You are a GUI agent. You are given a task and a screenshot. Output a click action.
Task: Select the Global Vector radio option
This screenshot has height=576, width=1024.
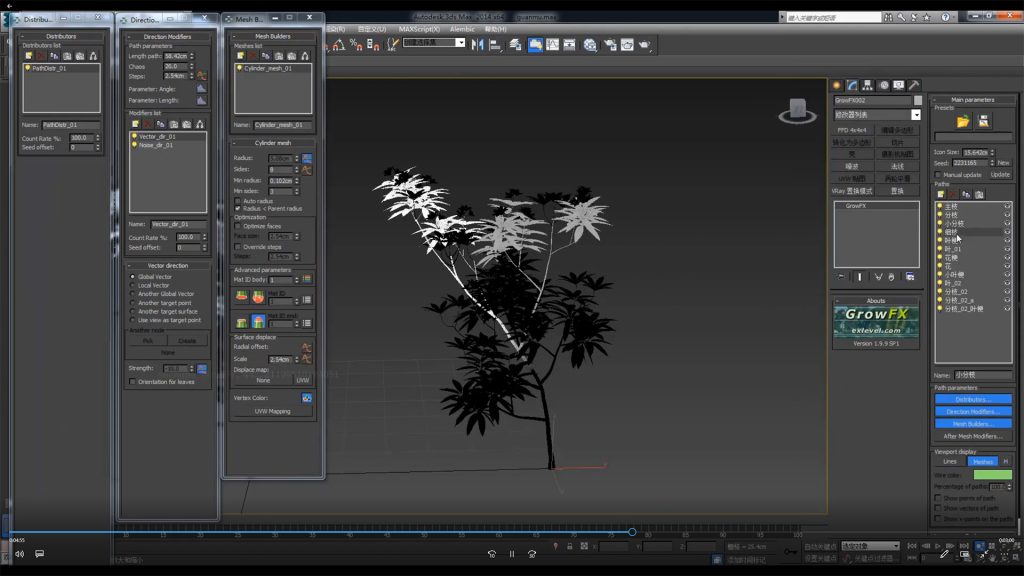(133, 277)
